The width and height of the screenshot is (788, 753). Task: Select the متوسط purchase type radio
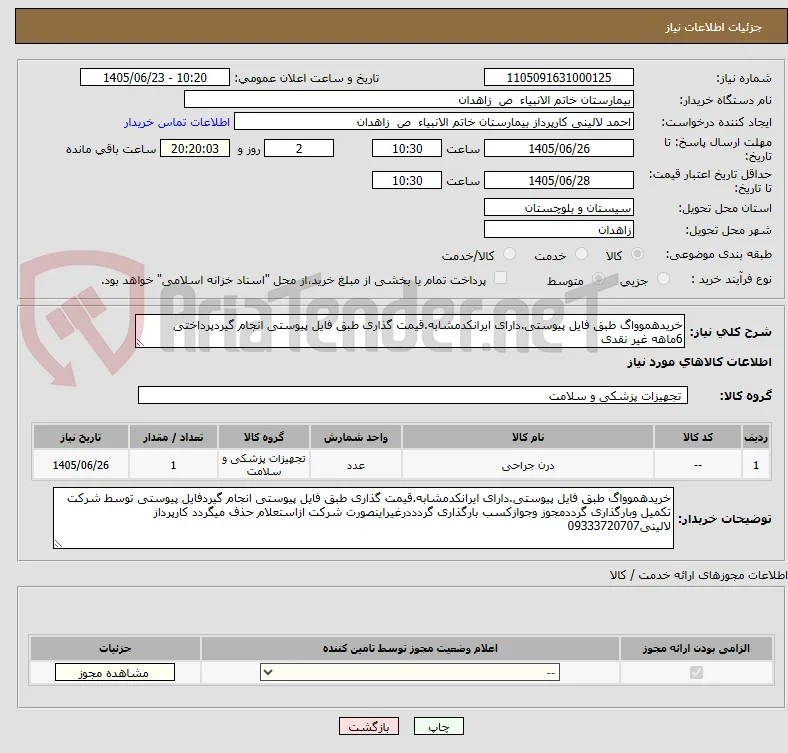pyautogui.click(x=598, y=279)
